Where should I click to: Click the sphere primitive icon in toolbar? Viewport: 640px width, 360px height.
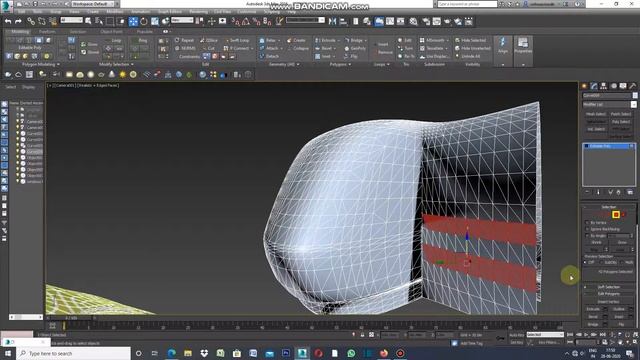pos(91,75)
